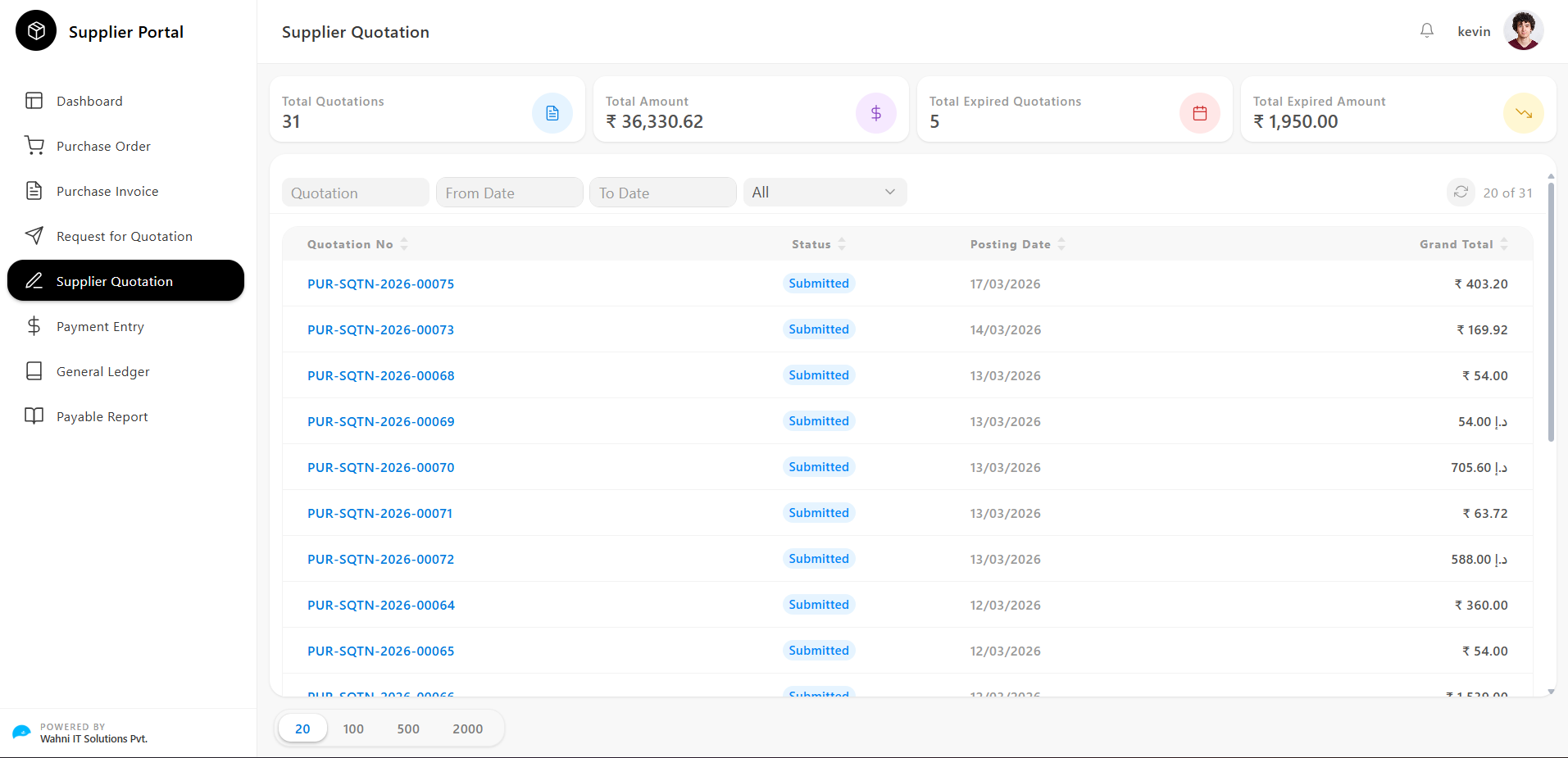
Task: Click the Payment Entry dollar icon
Action: pyautogui.click(x=34, y=326)
